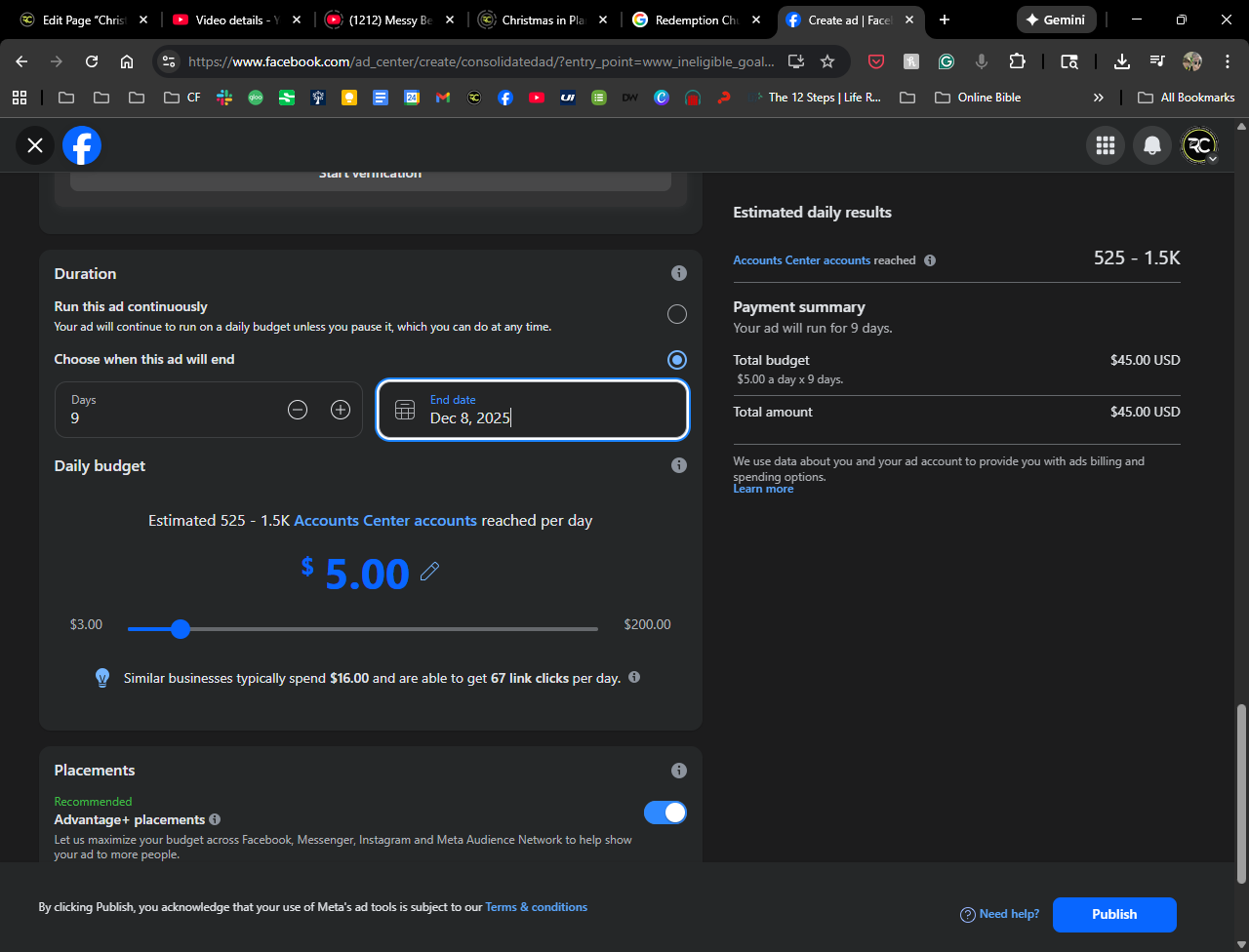Select Choose when this ad will end

click(x=676, y=360)
